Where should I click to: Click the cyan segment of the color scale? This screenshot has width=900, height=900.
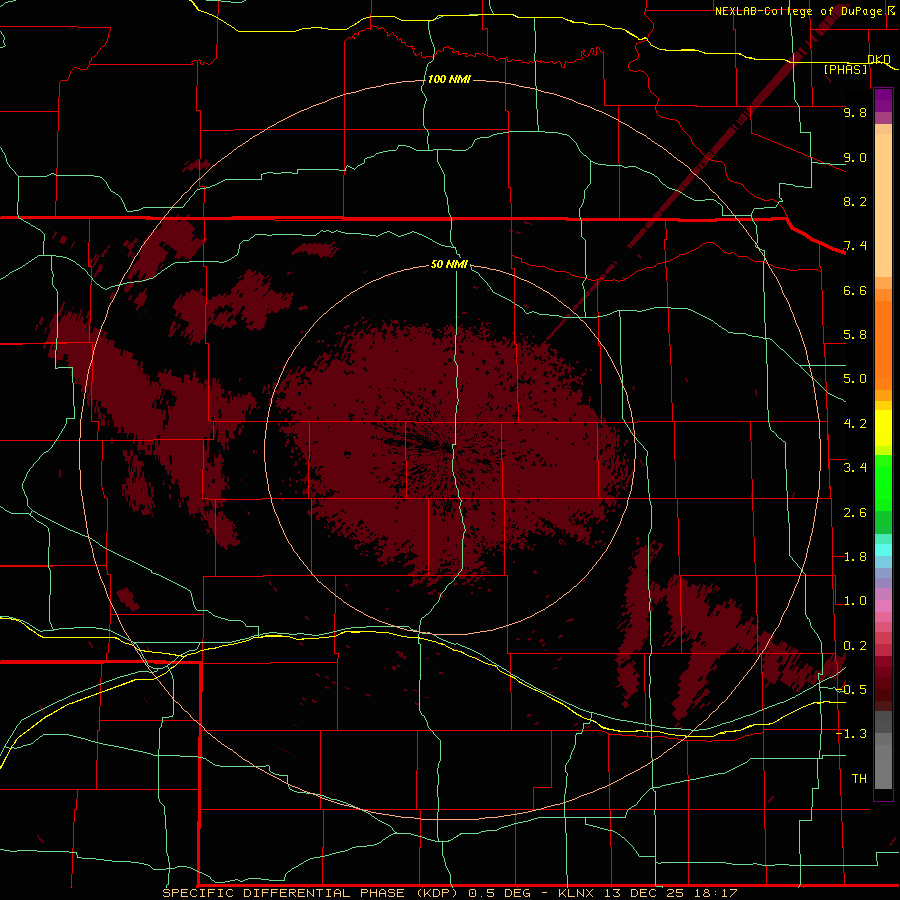tap(883, 550)
